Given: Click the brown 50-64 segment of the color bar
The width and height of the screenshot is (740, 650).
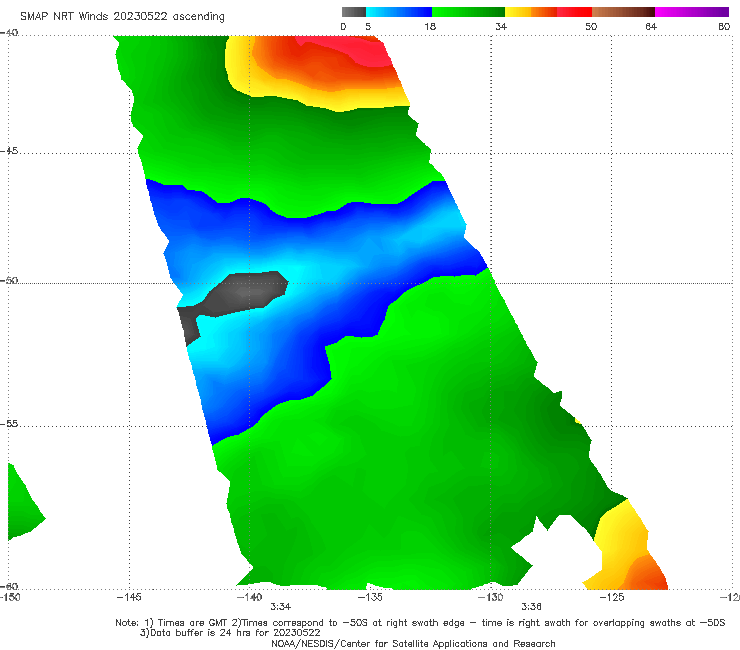Looking at the screenshot, I should pos(623,12).
